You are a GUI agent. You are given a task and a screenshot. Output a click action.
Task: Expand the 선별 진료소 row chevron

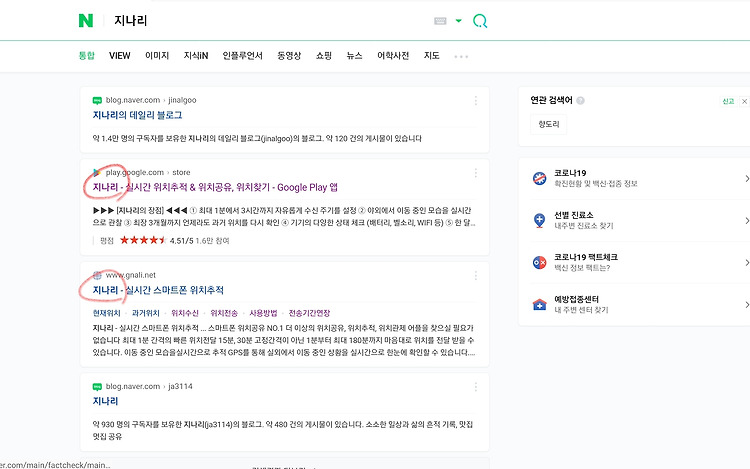point(746,220)
